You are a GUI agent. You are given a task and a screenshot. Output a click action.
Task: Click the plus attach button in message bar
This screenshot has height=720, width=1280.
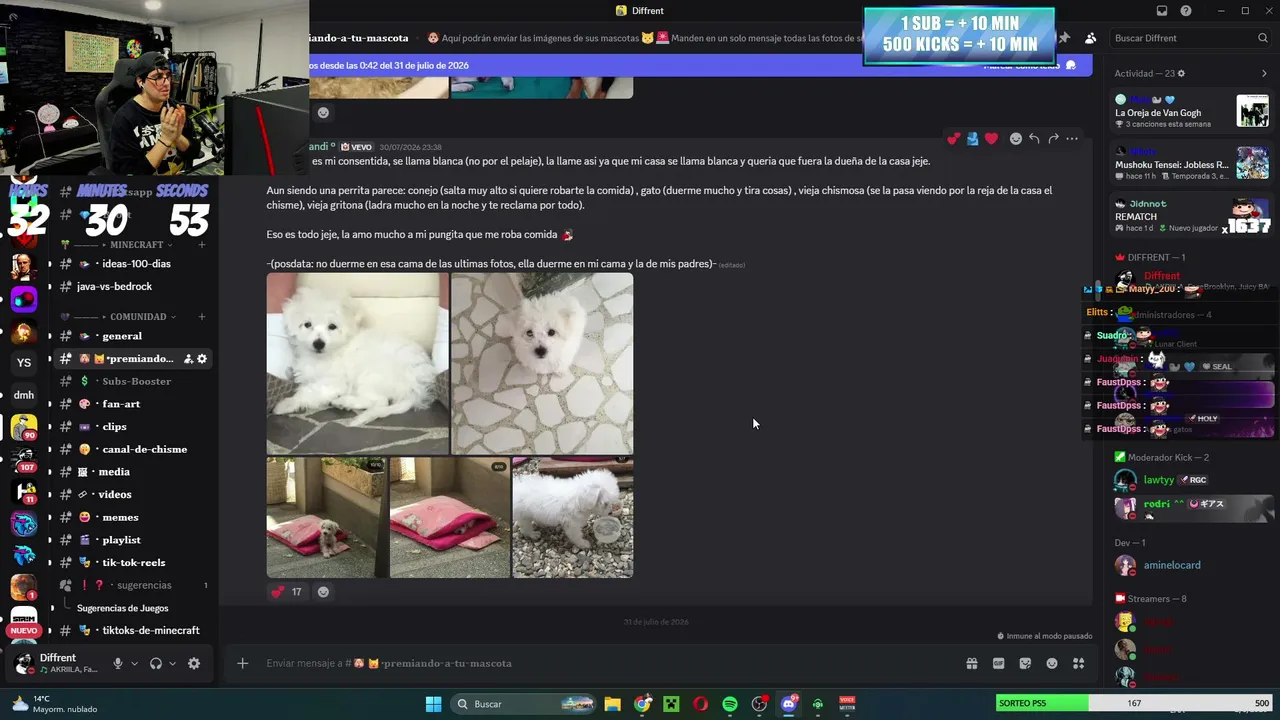pyautogui.click(x=242, y=663)
